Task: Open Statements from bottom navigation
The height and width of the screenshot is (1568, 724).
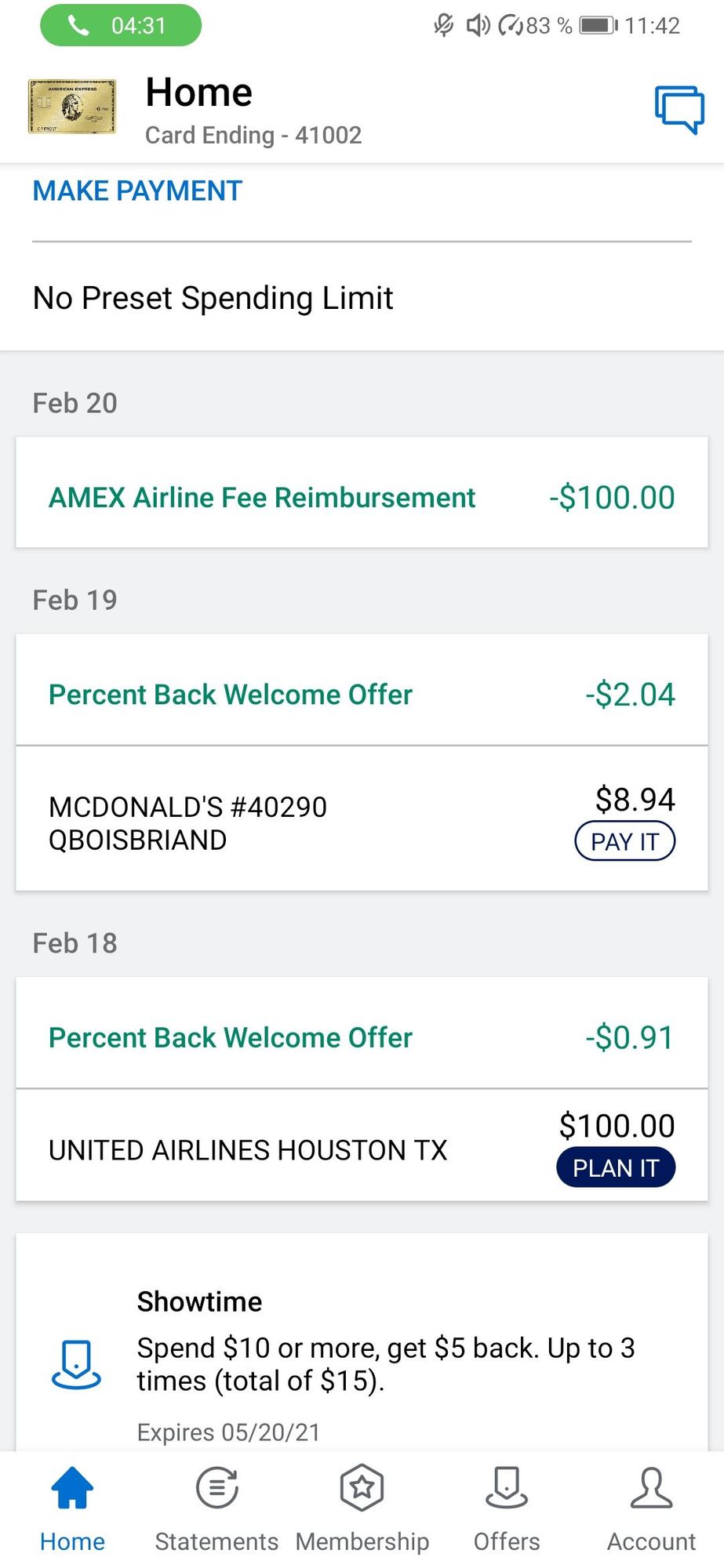Action: pyautogui.click(x=216, y=1508)
